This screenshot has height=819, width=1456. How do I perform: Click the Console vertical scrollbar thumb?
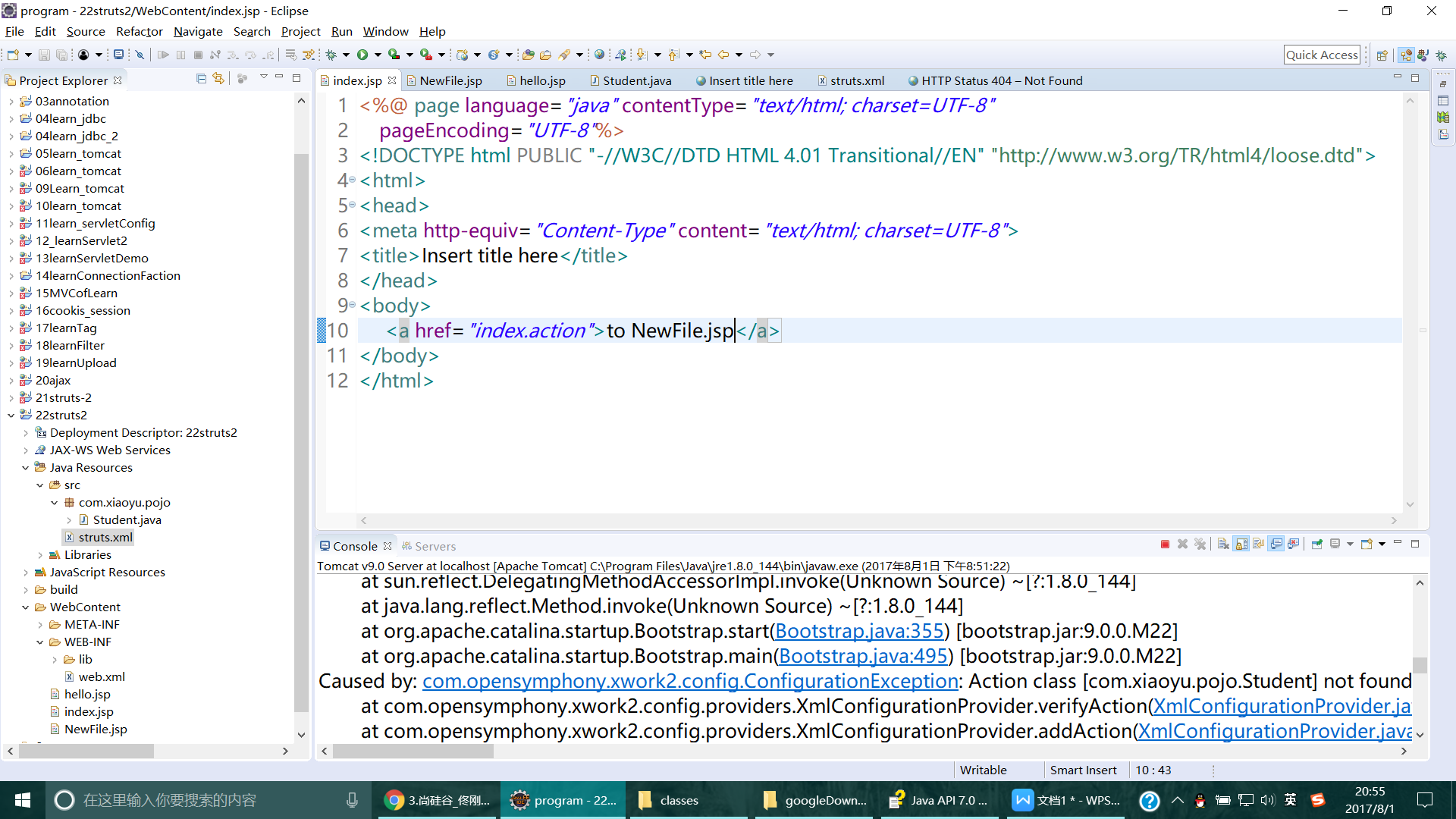pyautogui.click(x=1420, y=665)
